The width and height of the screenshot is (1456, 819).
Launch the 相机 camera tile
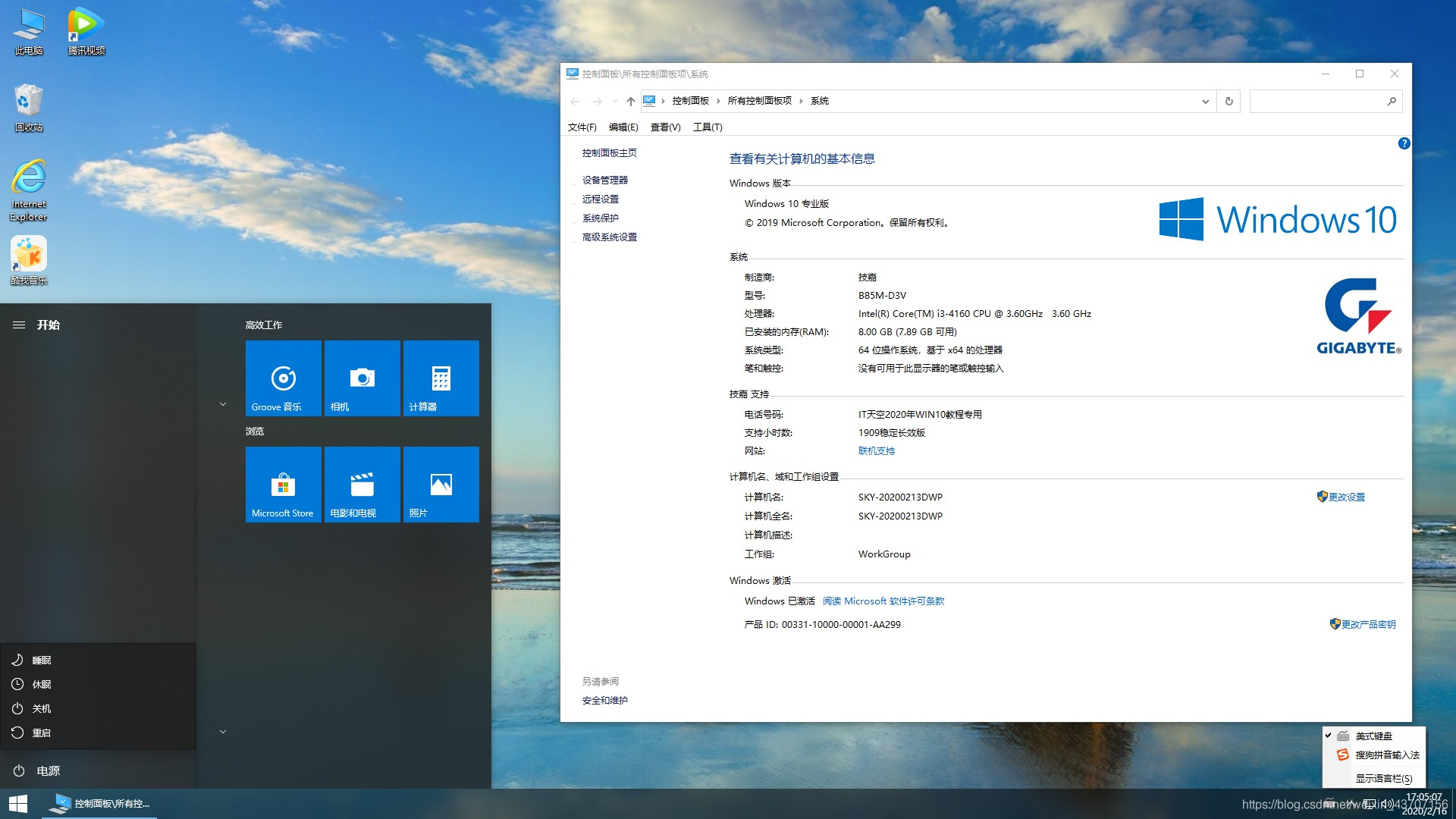pos(362,378)
